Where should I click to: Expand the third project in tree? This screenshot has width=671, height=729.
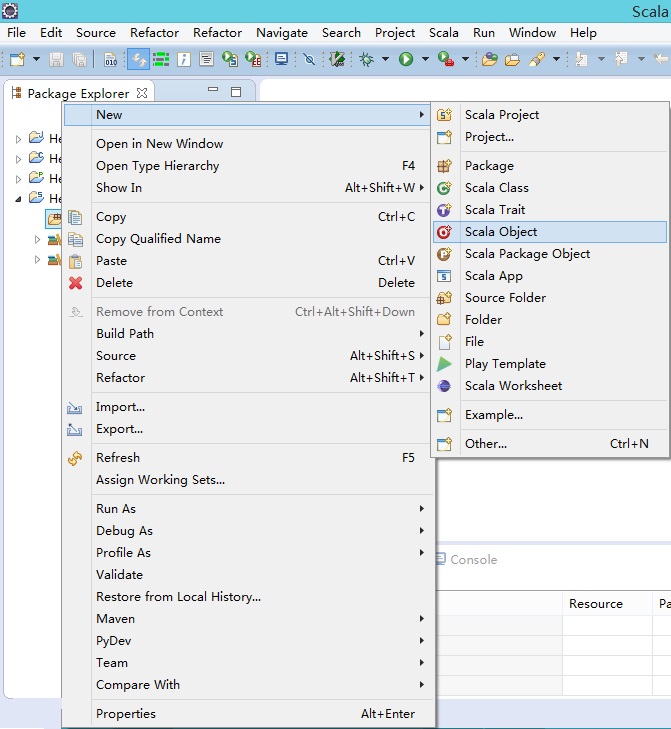click(18, 179)
